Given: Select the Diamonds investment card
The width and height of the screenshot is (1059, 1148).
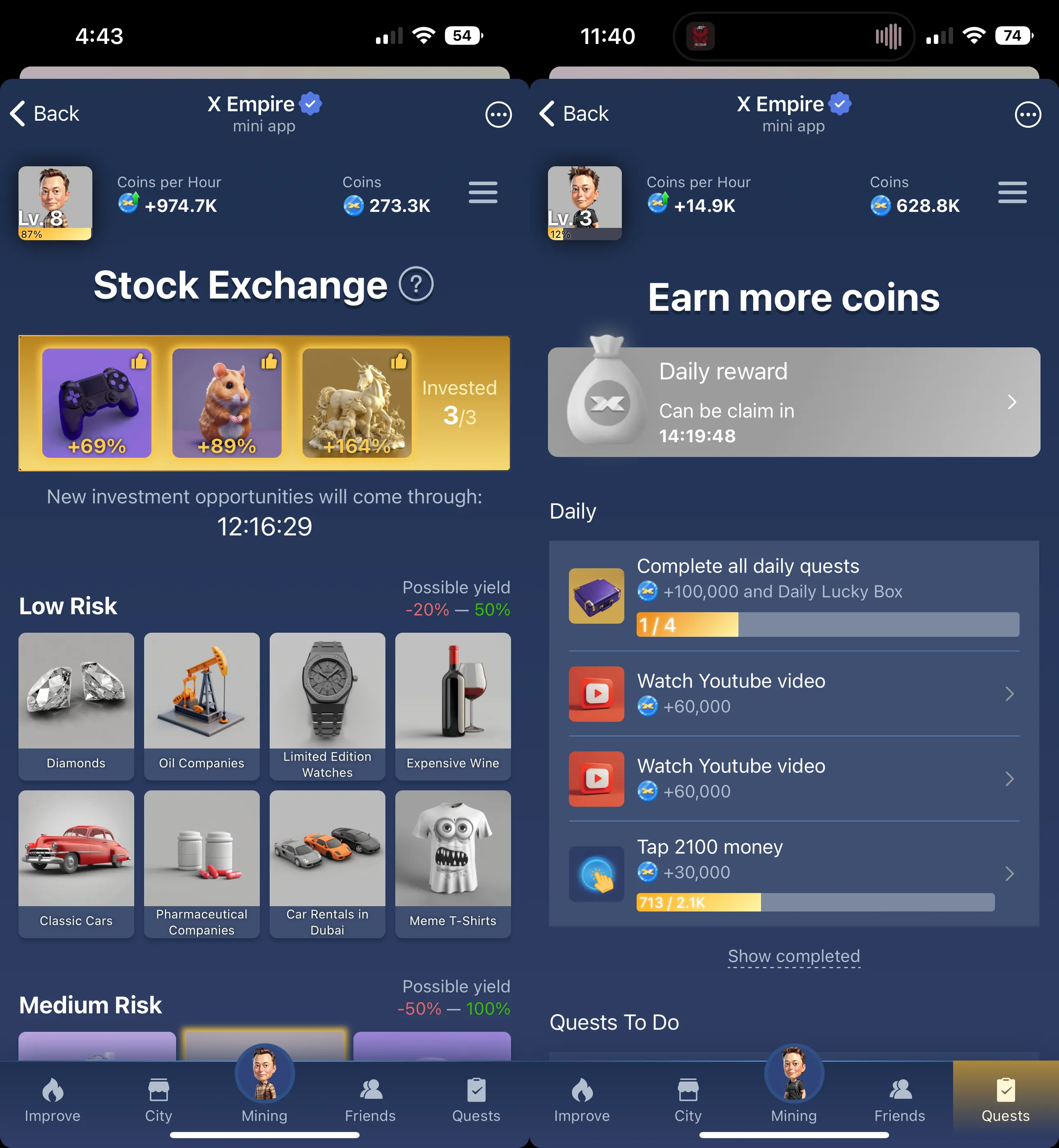Looking at the screenshot, I should 76,706.
